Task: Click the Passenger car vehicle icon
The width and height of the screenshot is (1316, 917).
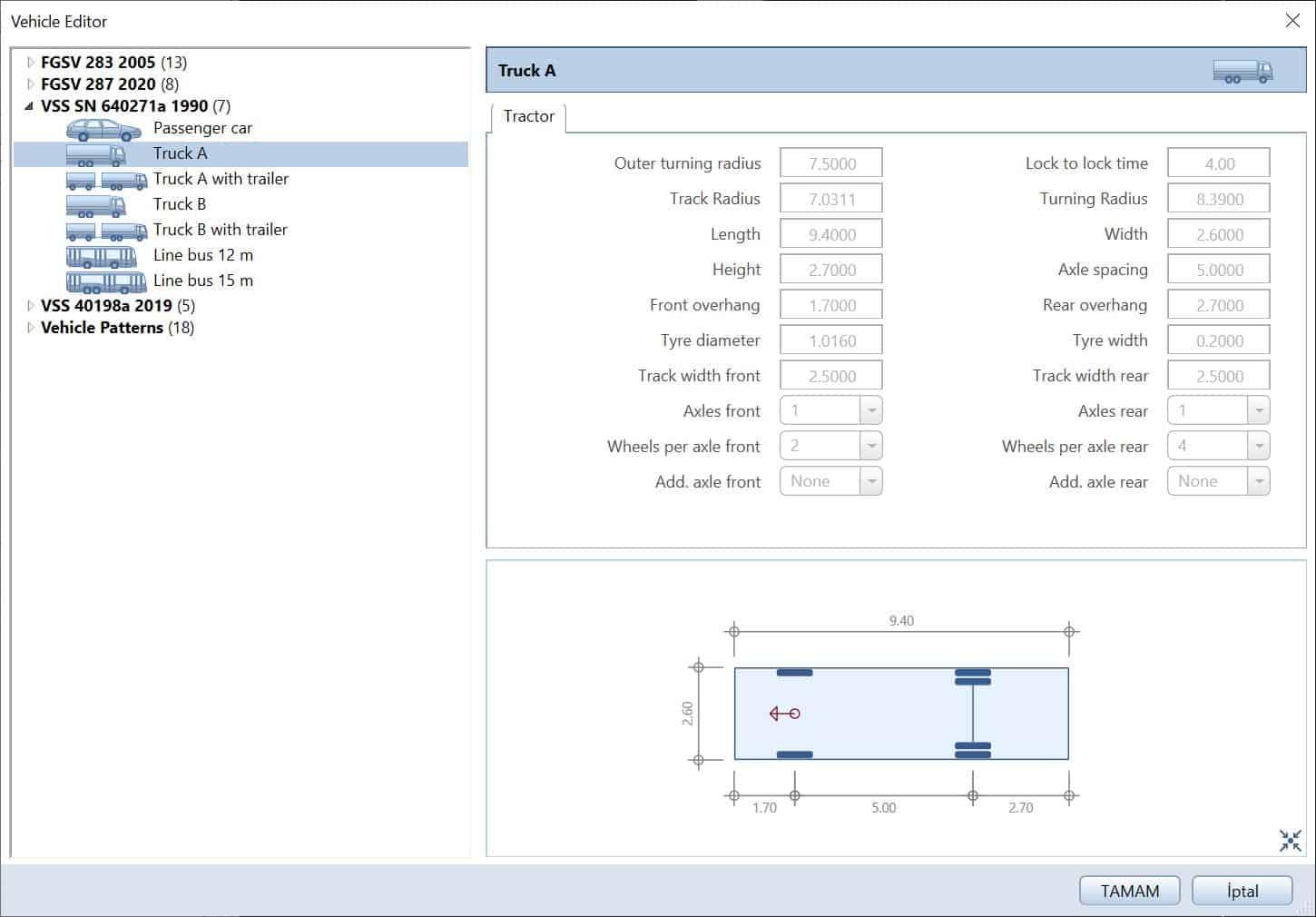Action: (x=103, y=129)
